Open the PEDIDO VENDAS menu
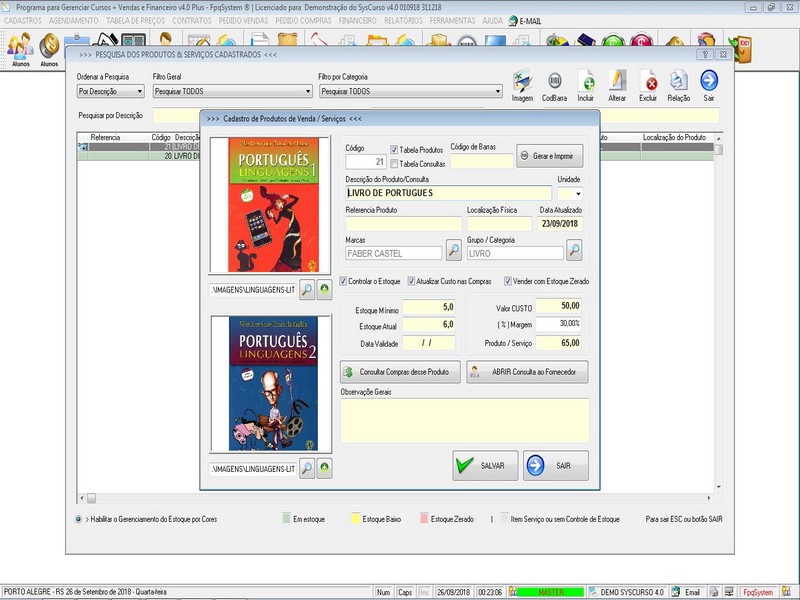This screenshot has width=800, height=600. click(243, 21)
